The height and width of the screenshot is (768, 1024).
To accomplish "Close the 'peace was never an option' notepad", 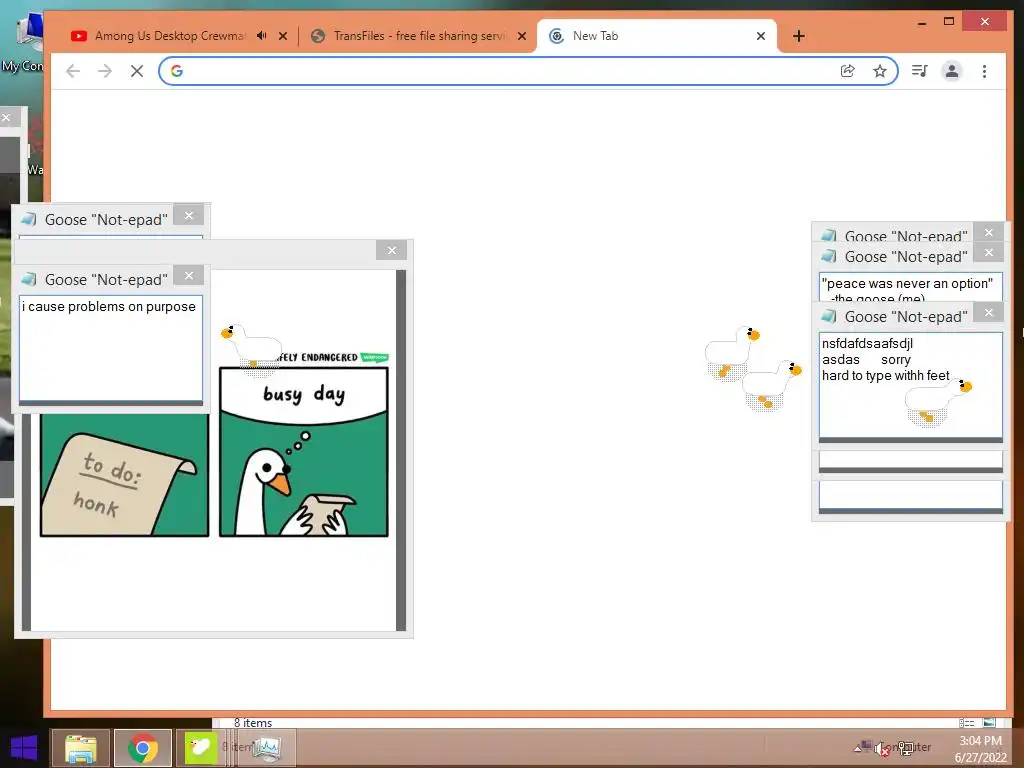I will [x=989, y=253].
